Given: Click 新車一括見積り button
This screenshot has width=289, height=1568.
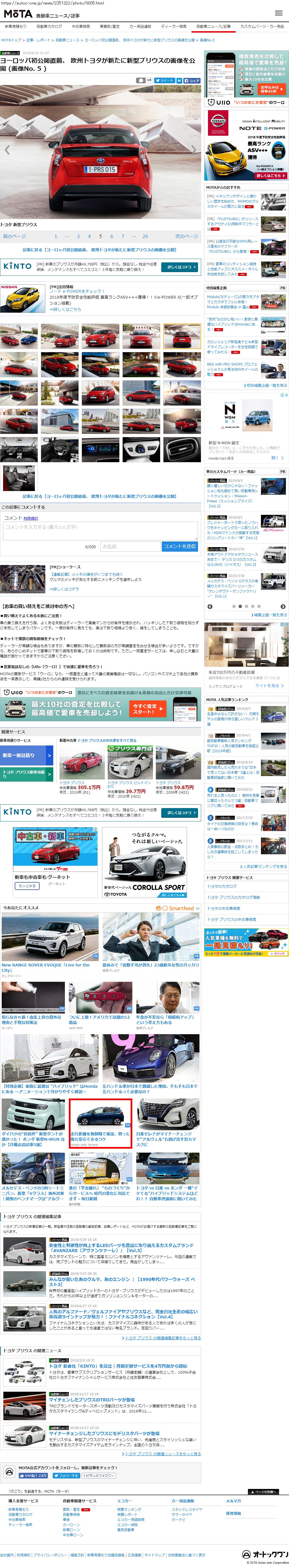Looking at the screenshot, I should (27, 755).
